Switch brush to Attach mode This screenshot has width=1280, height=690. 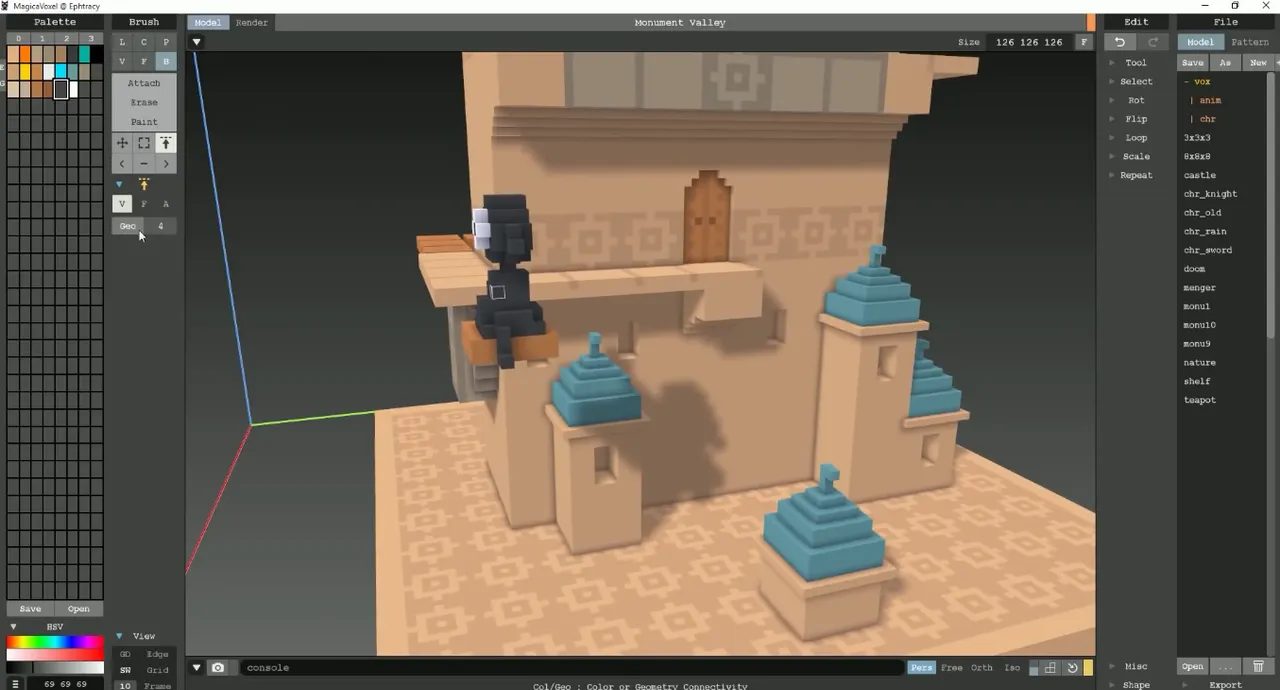click(x=144, y=83)
